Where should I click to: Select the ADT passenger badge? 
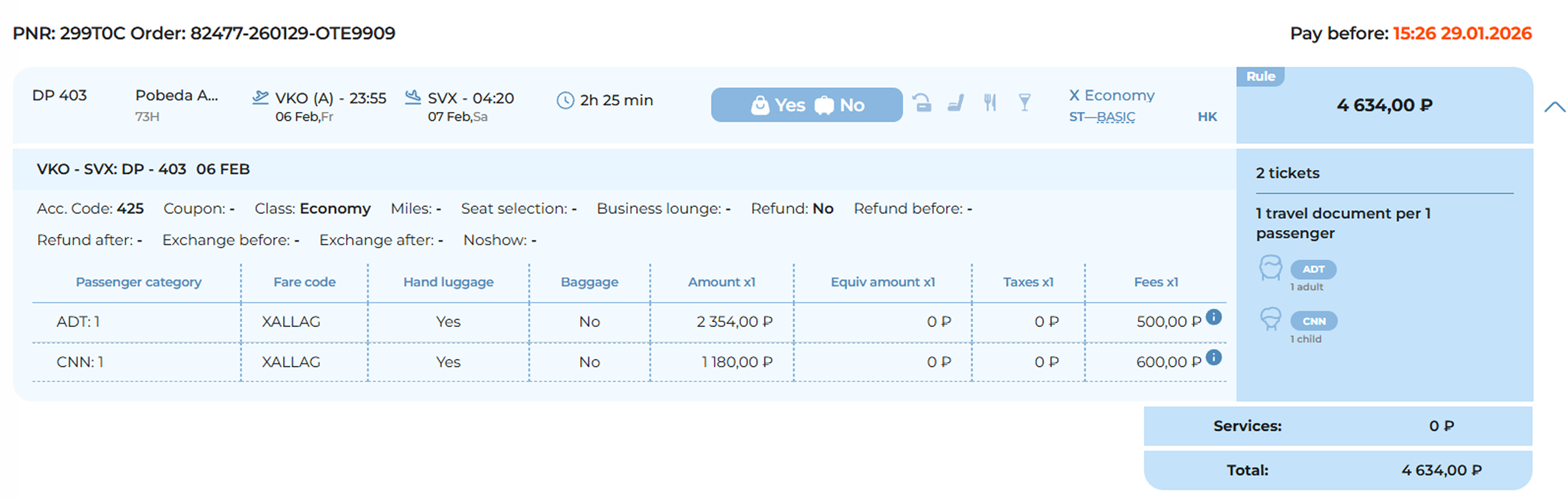coord(1313,269)
